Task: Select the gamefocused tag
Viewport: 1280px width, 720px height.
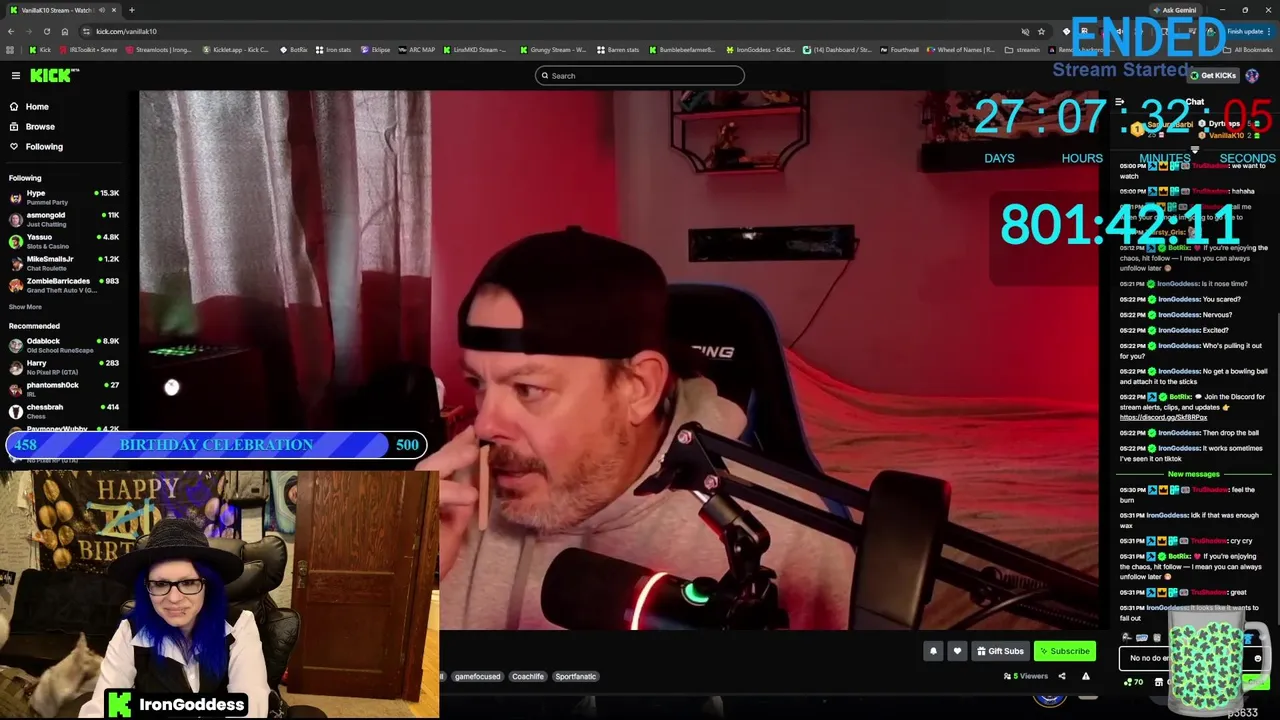Action: pyautogui.click(x=477, y=676)
